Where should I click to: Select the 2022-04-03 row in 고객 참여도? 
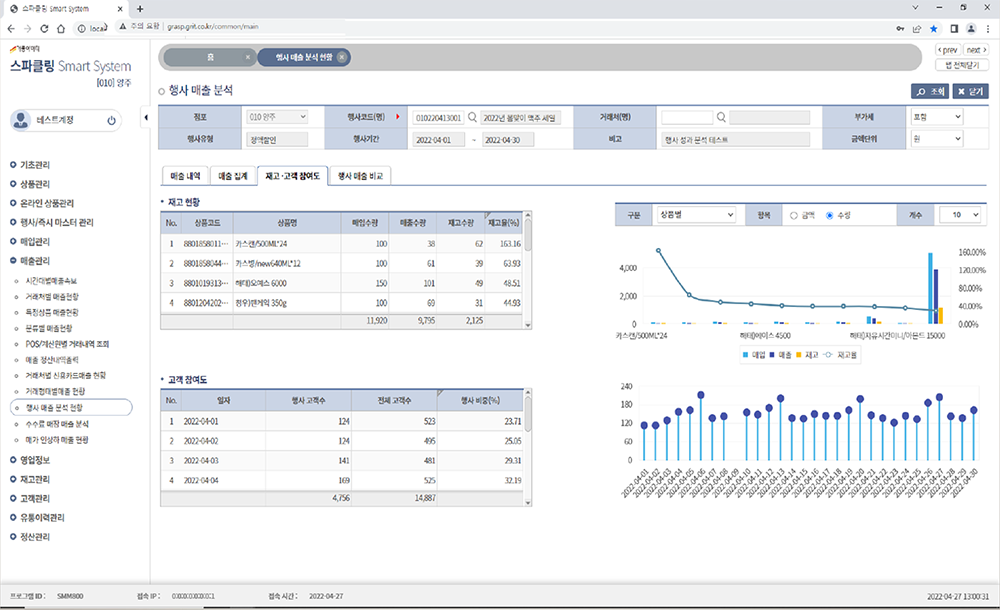click(x=342, y=461)
